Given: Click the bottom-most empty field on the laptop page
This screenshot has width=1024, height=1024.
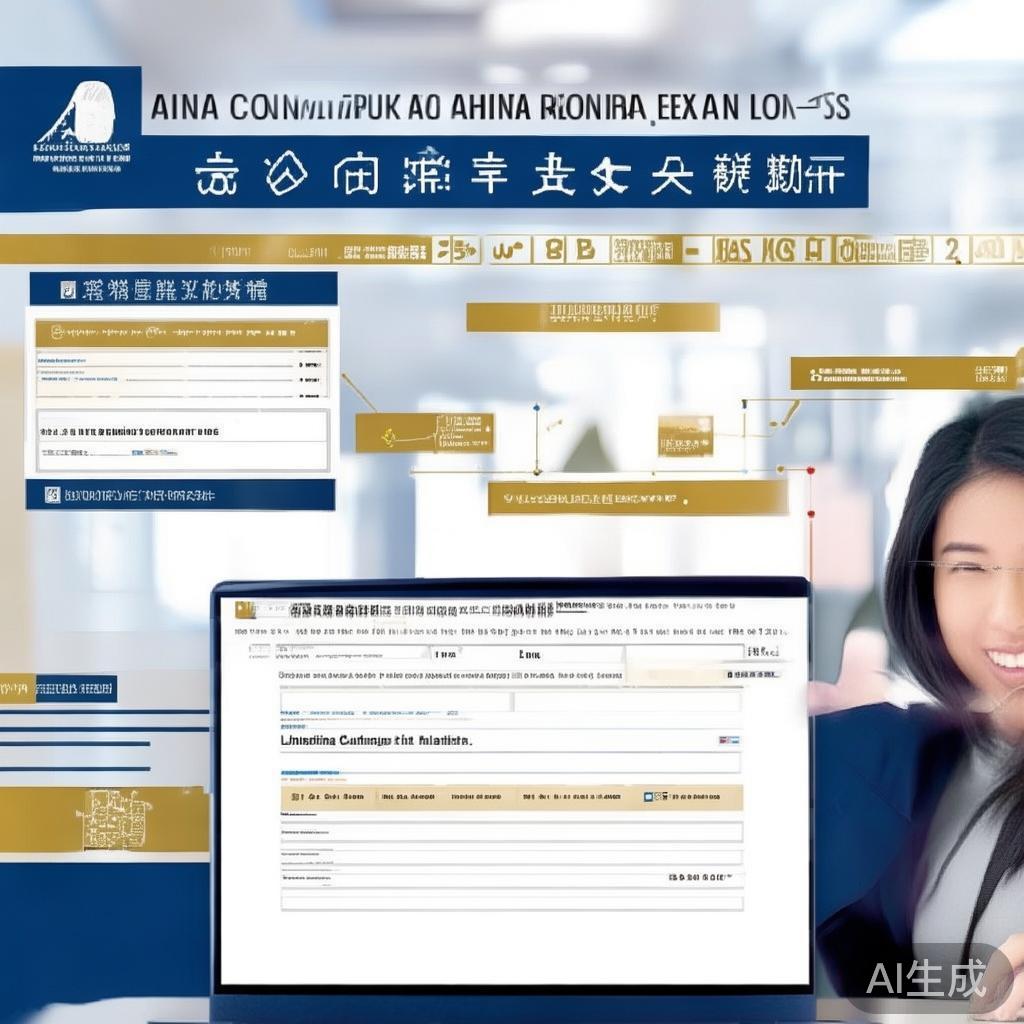Looking at the screenshot, I should pos(512,903).
